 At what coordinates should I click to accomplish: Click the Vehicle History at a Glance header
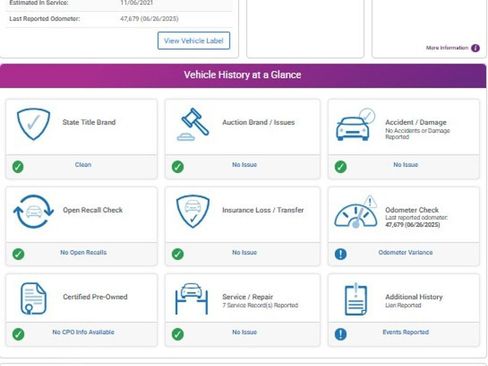tap(243, 75)
